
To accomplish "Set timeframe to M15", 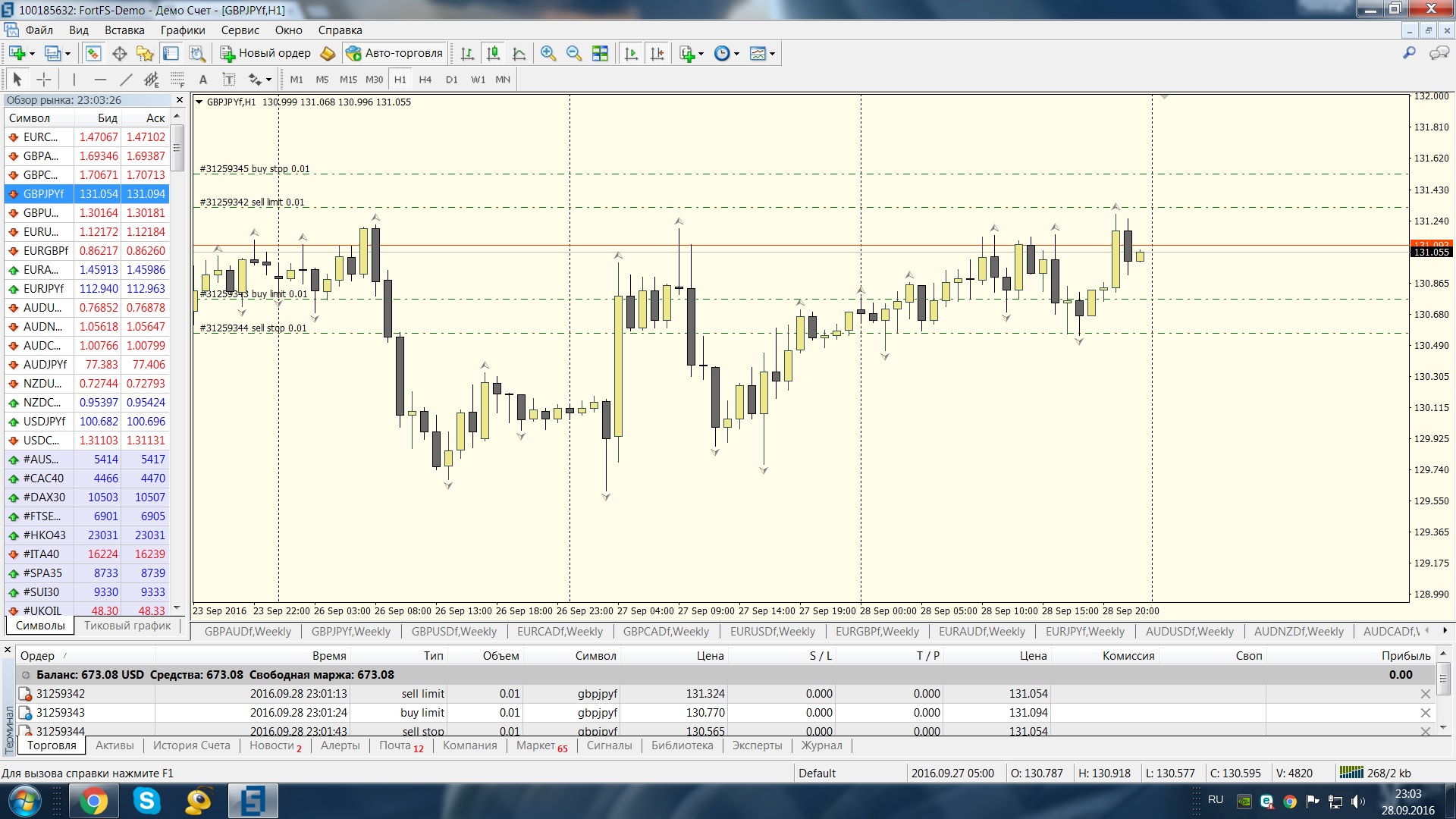I will (348, 79).
